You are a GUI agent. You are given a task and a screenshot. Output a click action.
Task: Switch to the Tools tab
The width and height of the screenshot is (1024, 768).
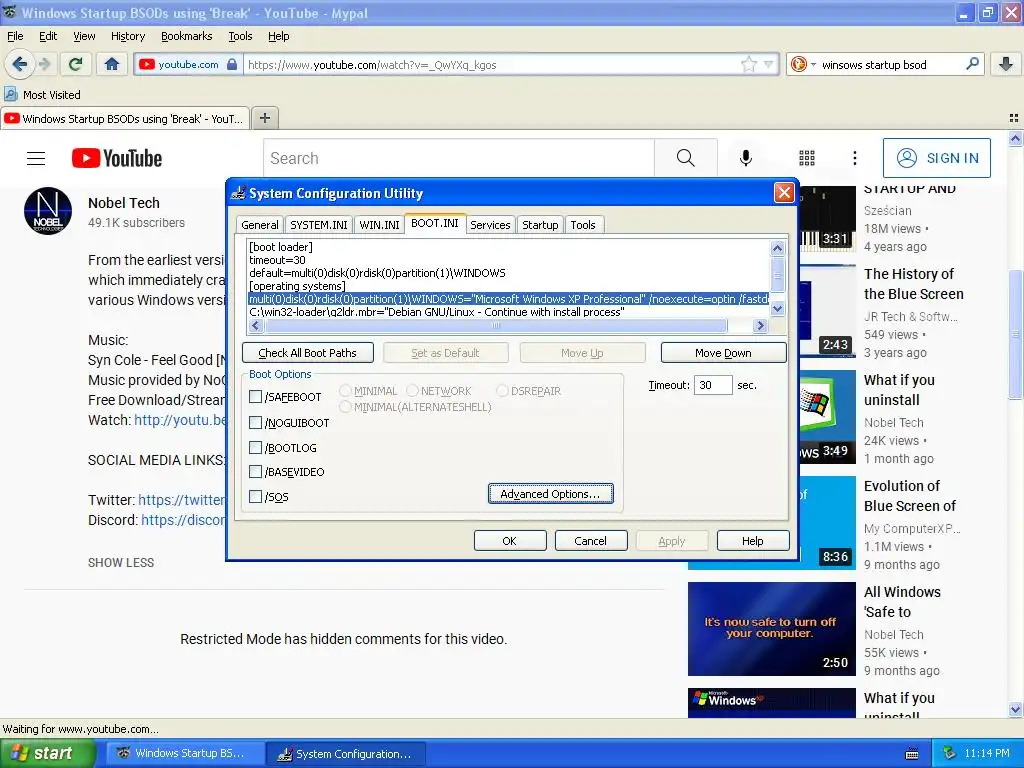tap(583, 225)
